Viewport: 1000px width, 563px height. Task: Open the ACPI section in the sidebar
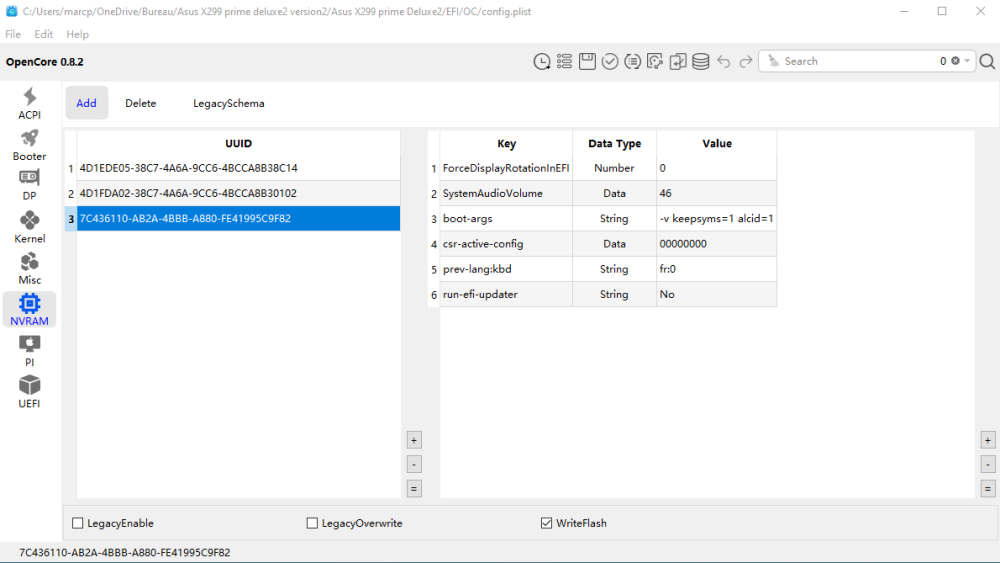point(29,104)
